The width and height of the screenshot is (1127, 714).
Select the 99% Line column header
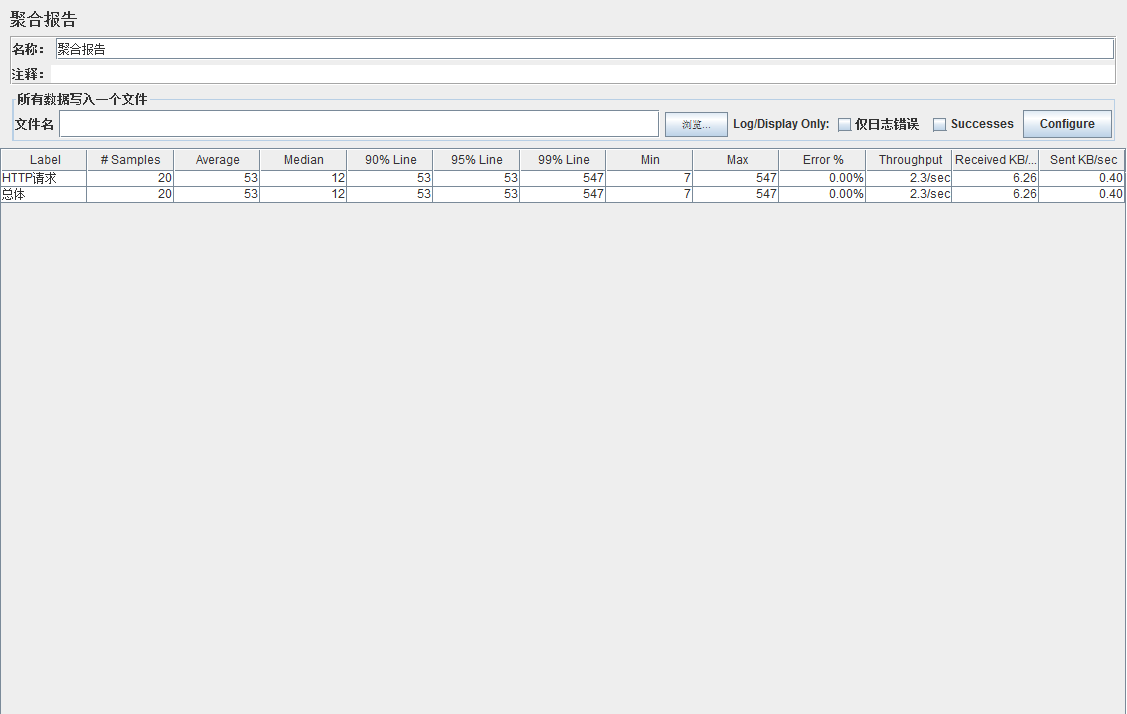(x=563, y=160)
